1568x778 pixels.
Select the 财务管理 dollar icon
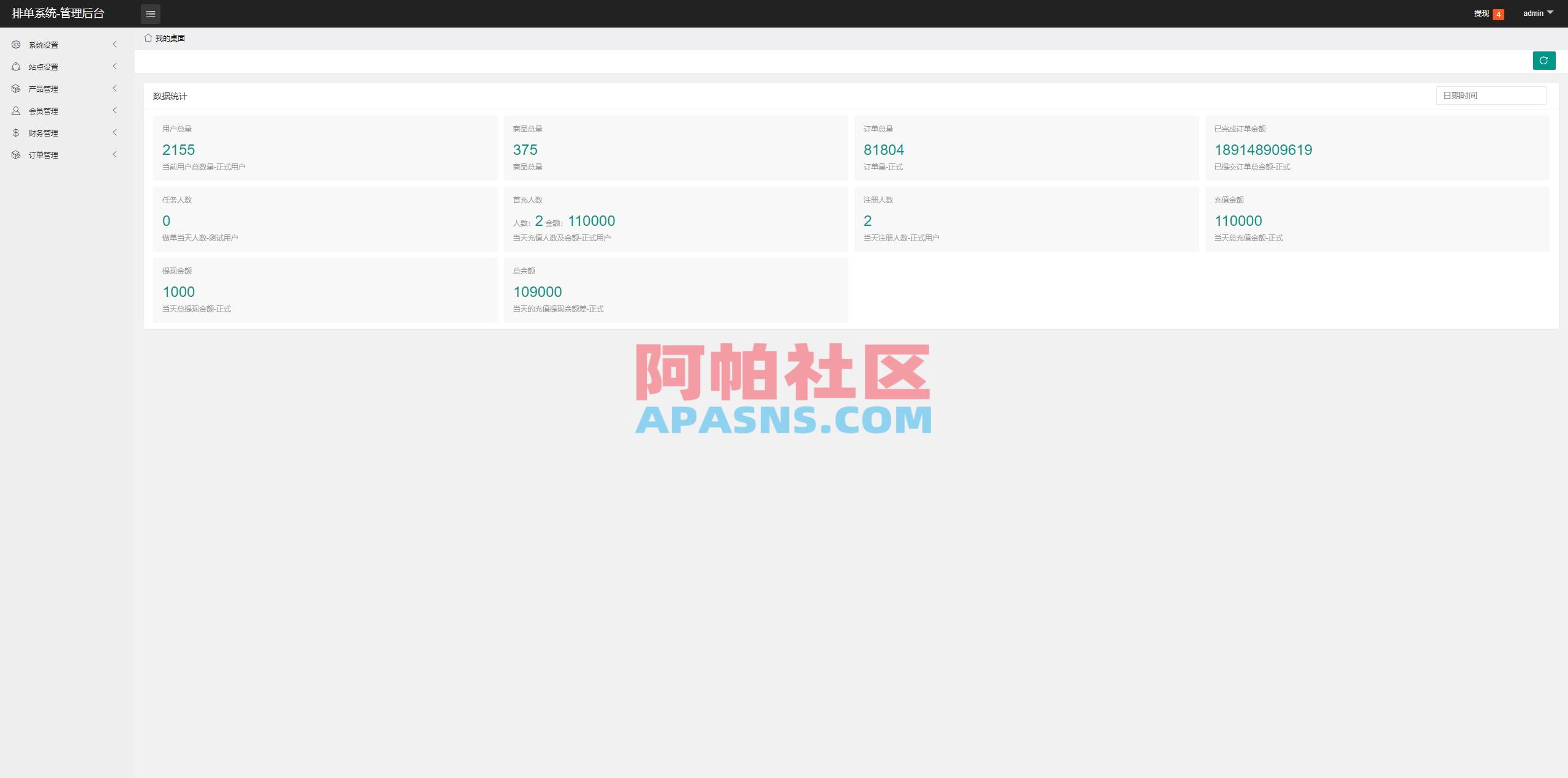tap(15, 133)
